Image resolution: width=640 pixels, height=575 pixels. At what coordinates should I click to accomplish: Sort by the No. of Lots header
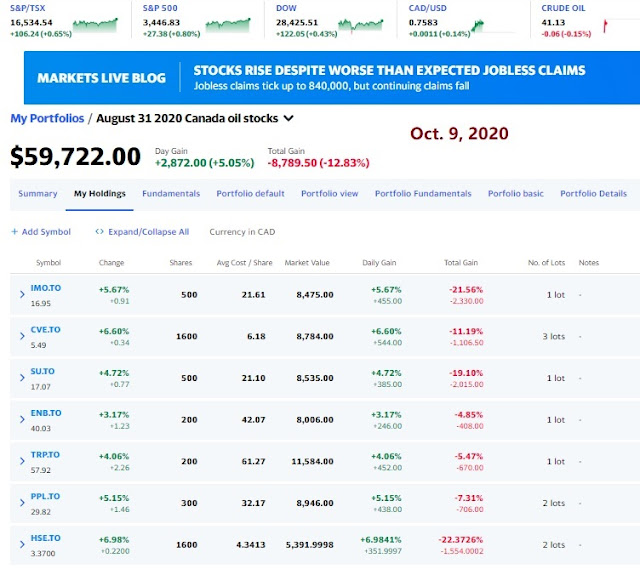(x=546, y=263)
